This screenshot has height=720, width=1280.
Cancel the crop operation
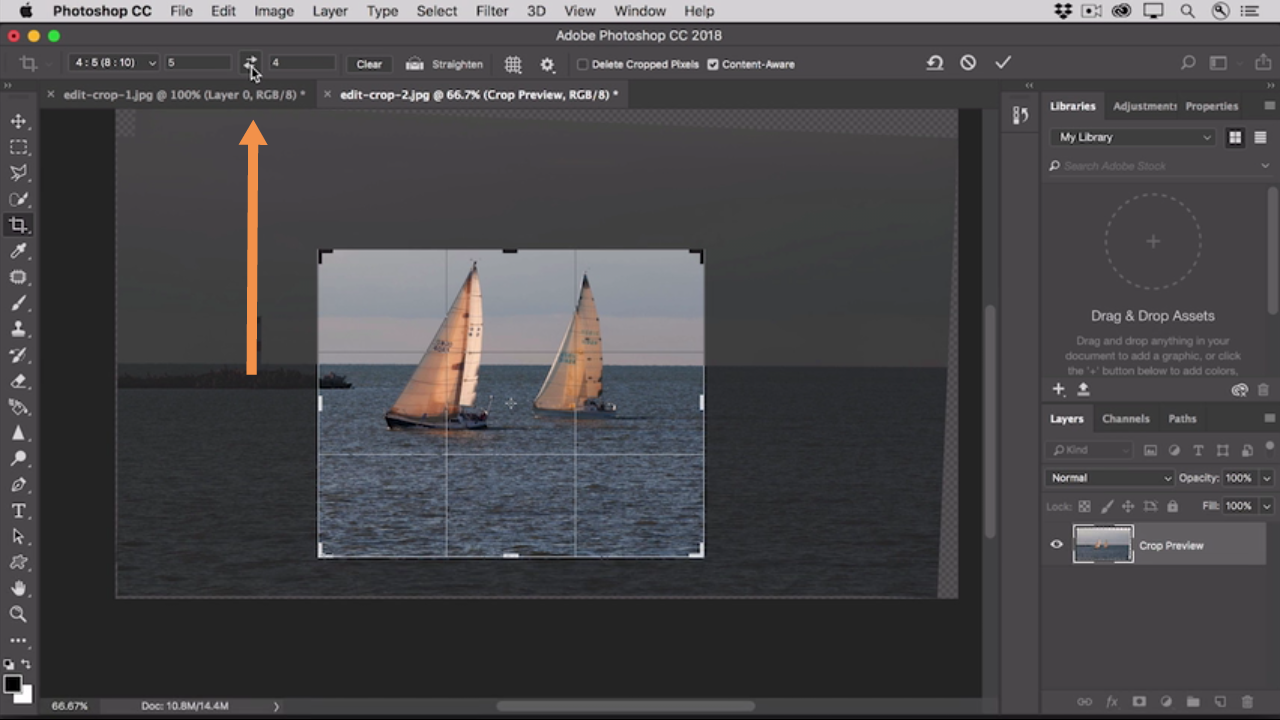coord(968,63)
